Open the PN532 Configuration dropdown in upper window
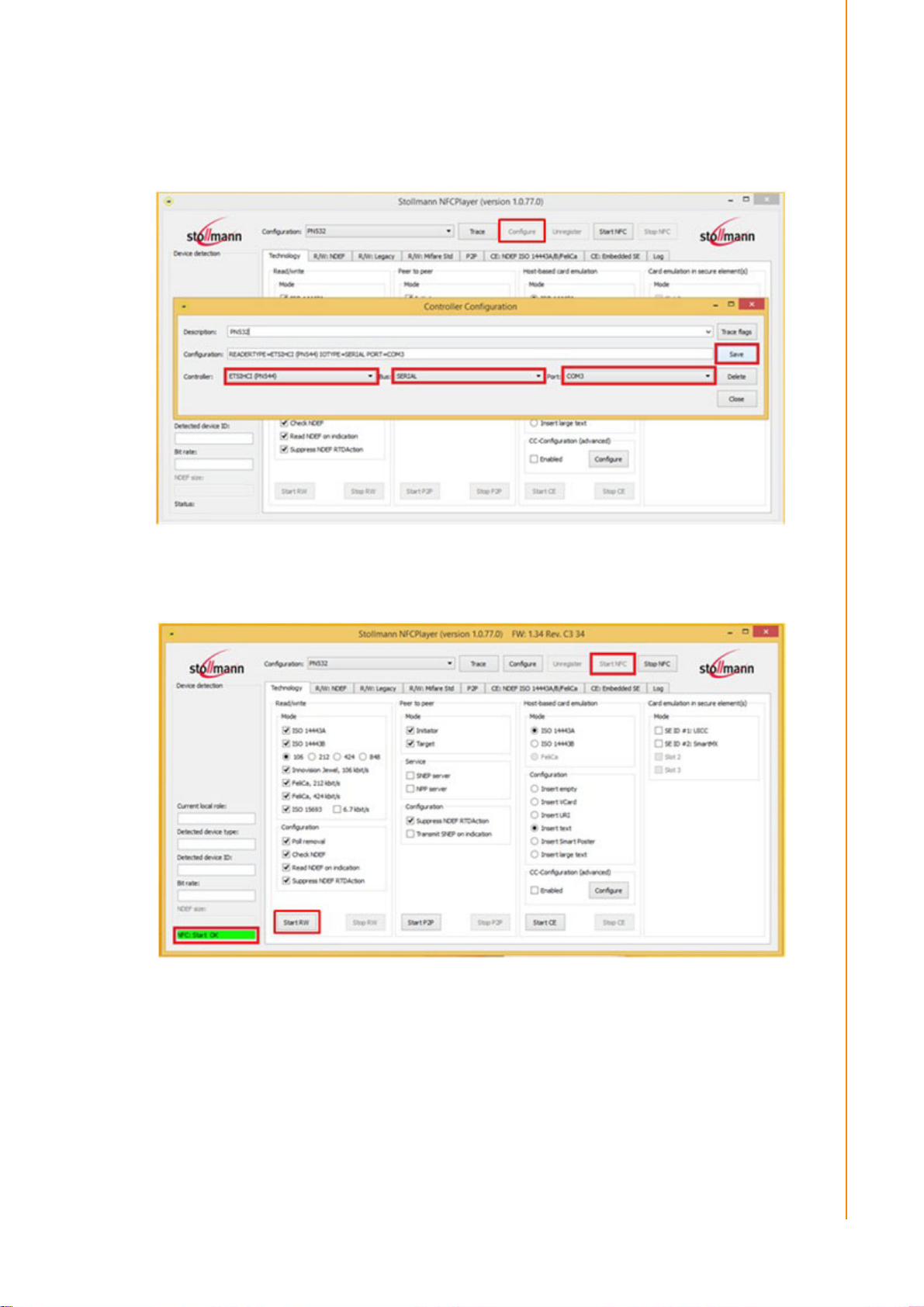This screenshot has width=924, height=1307. coord(379,231)
